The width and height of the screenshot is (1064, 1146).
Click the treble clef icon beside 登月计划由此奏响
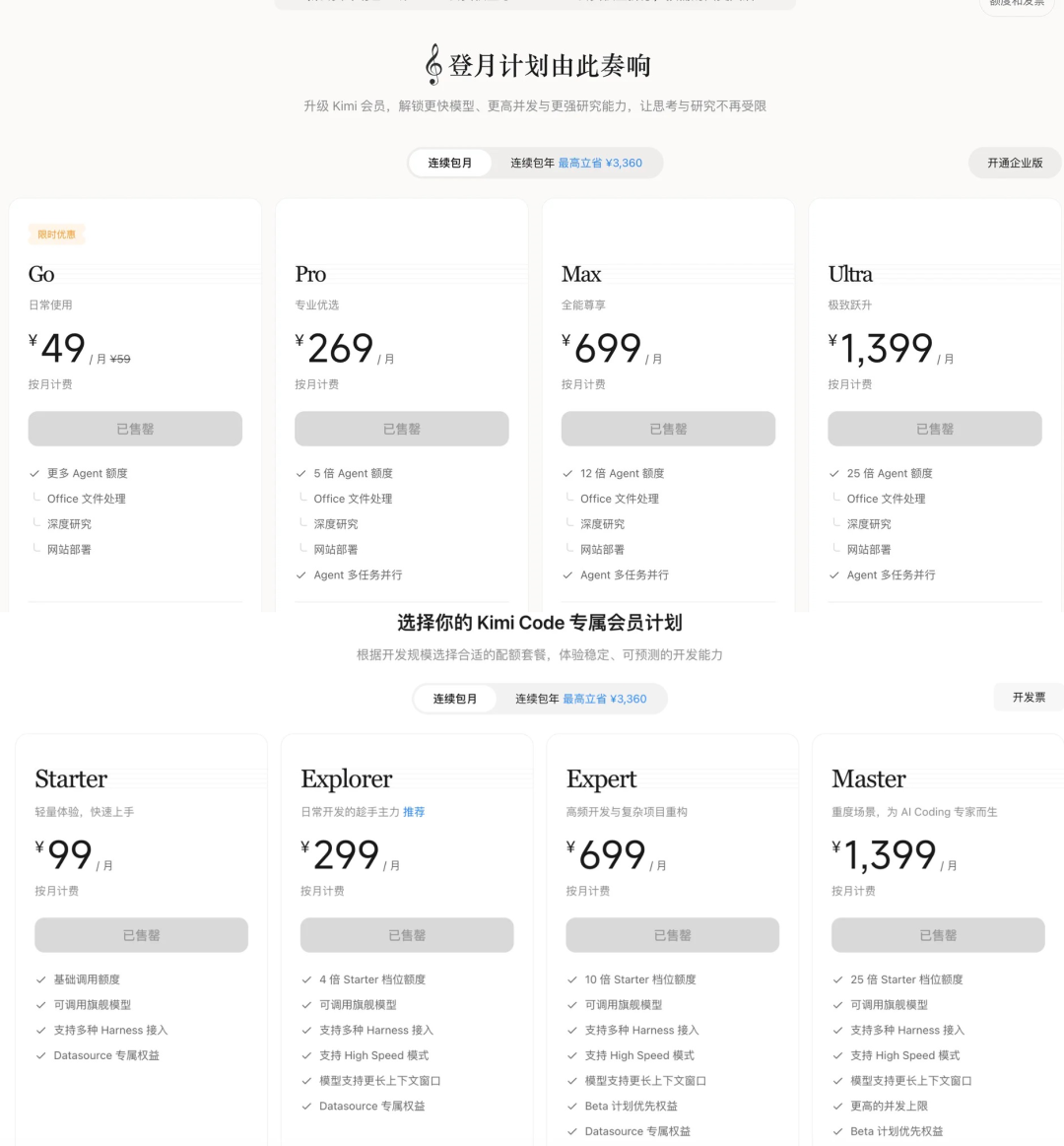[433, 64]
